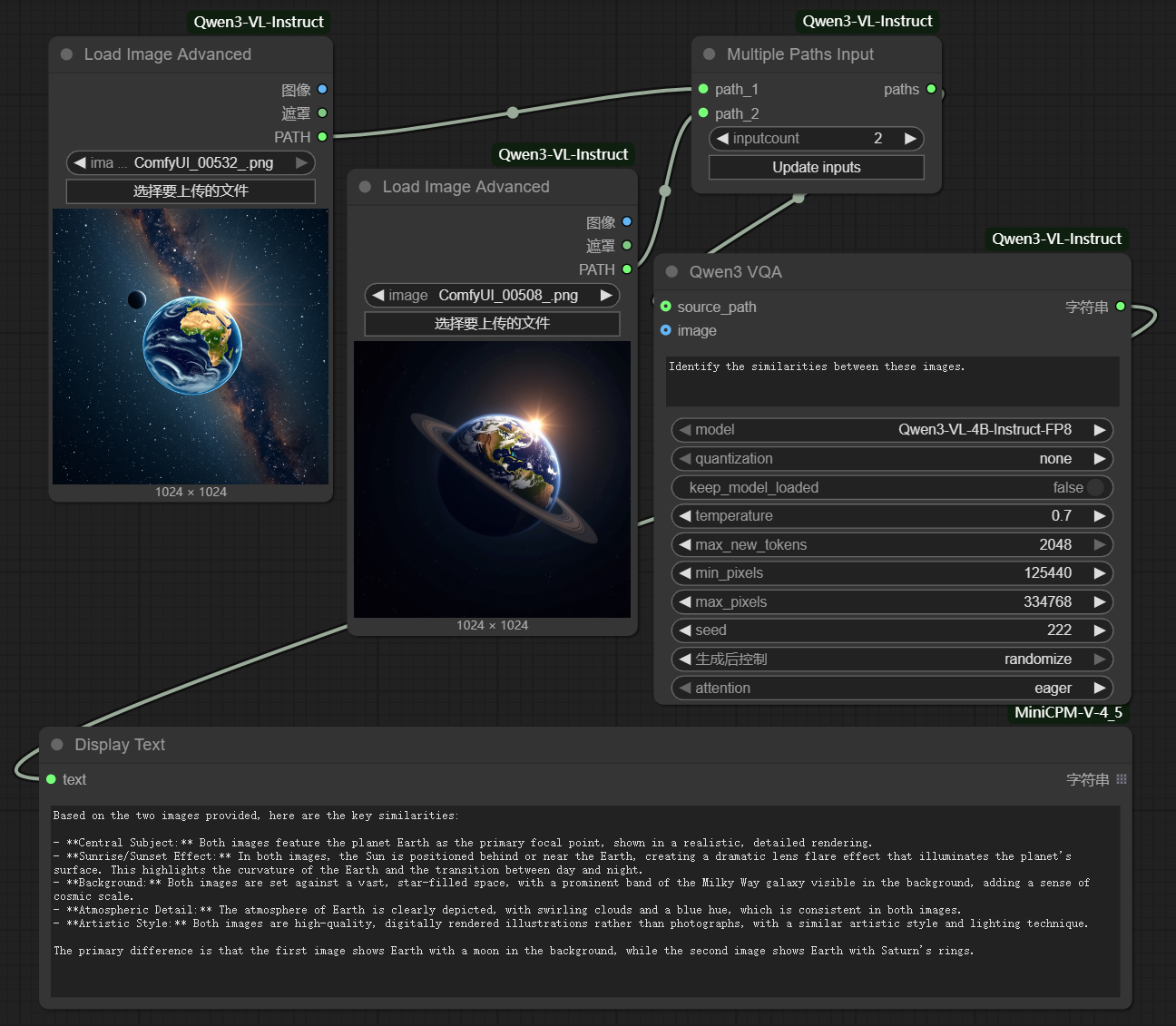Image resolution: width=1176 pixels, height=1026 pixels.
Task: Click the Qwen3 VQA node title
Action: click(x=735, y=272)
